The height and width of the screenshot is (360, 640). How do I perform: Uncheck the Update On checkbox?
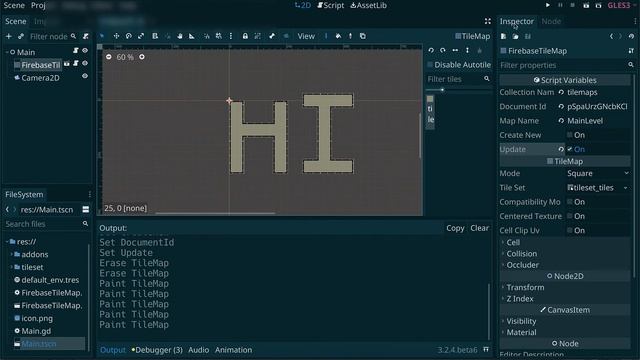pos(570,149)
